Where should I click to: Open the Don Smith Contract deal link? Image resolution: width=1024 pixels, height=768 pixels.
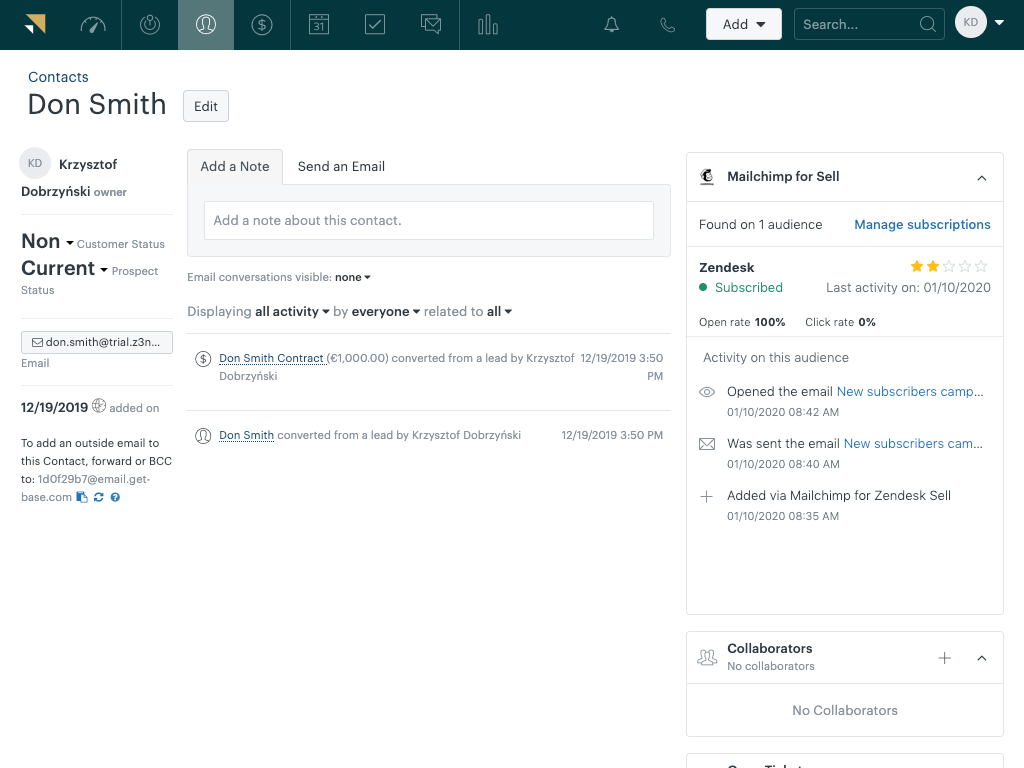coord(271,357)
